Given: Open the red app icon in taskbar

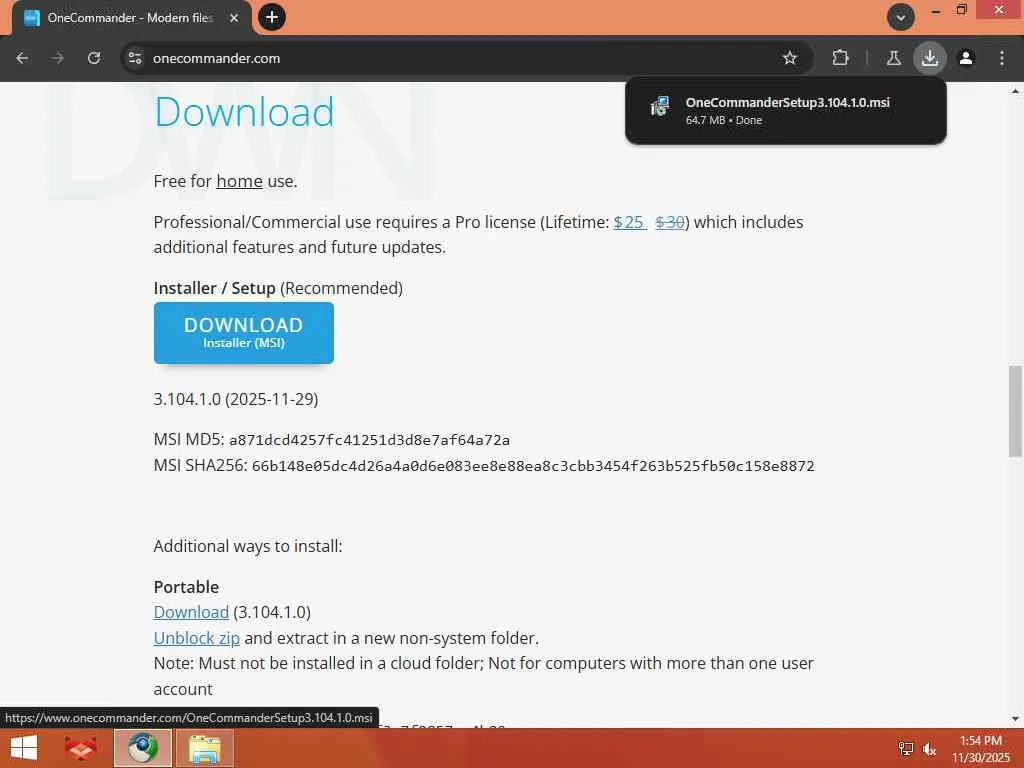Looking at the screenshot, I should pyautogui.click(x=81, y=748).
